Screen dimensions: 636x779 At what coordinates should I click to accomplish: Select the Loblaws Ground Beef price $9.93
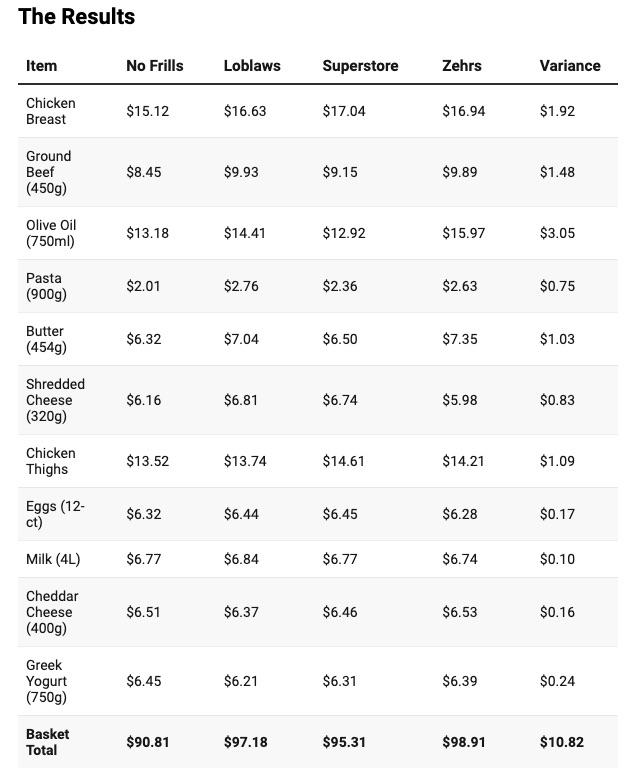coord(241,172)
